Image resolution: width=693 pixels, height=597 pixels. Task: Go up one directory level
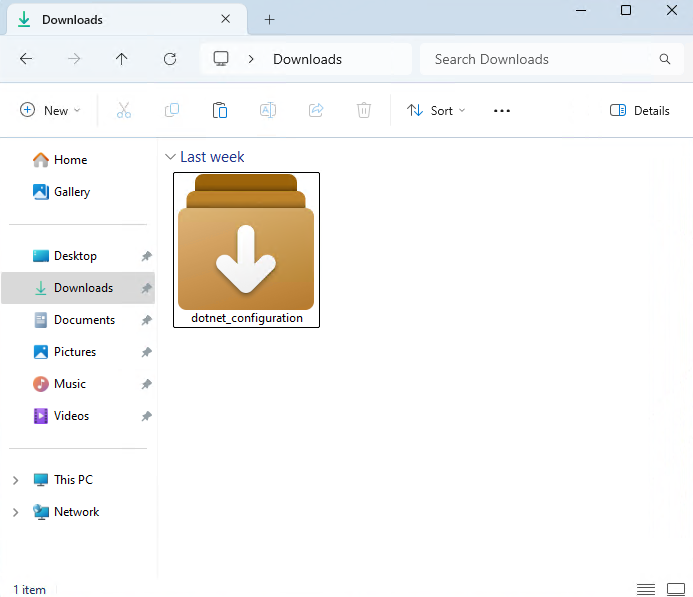(x=122, y=59)
